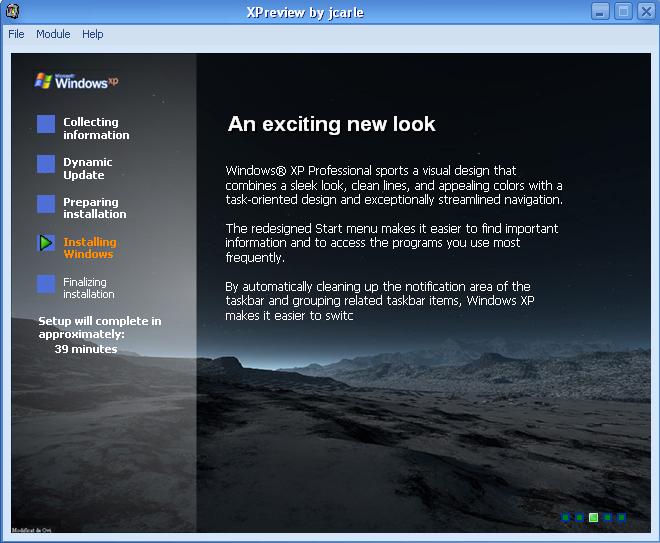The height and width of the screenshot is (543, 660).
Task: Click the blue square beside Preparing installation
Action: tap(46, 204)
